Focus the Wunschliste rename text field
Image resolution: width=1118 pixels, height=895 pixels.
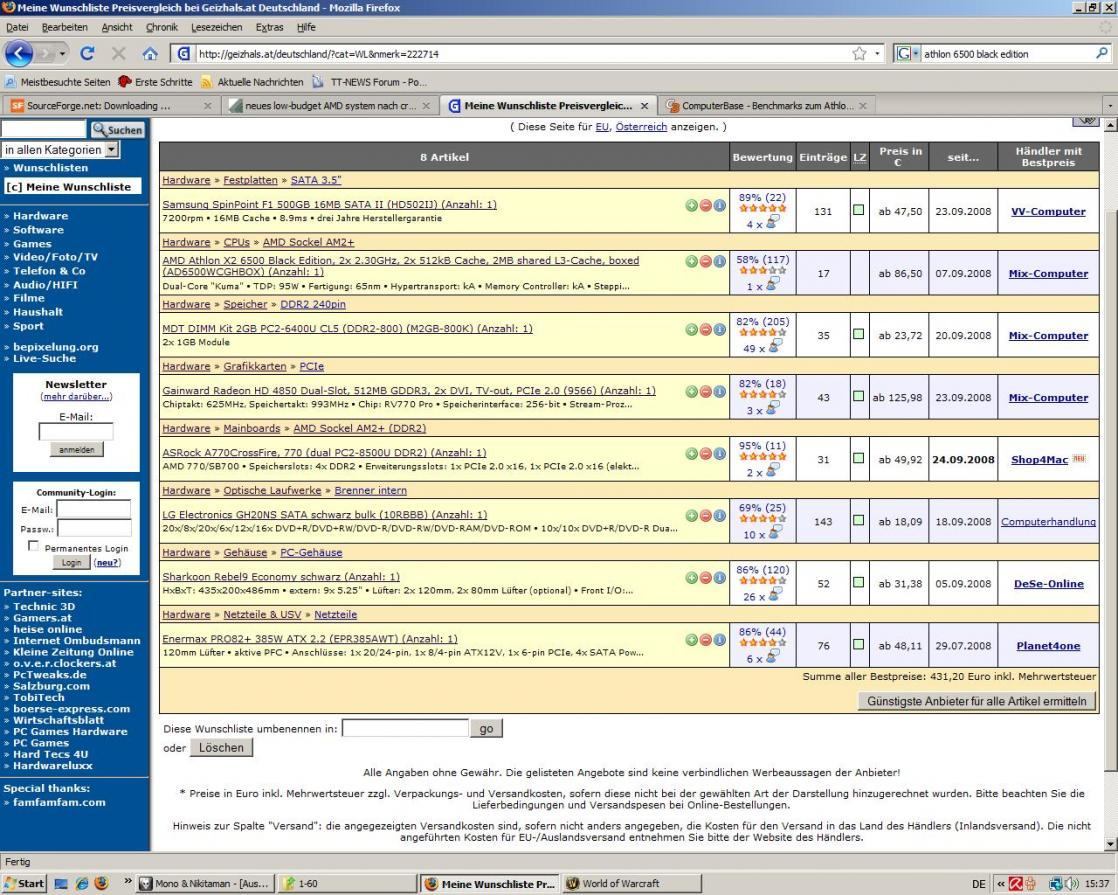(x=405, y=728)
